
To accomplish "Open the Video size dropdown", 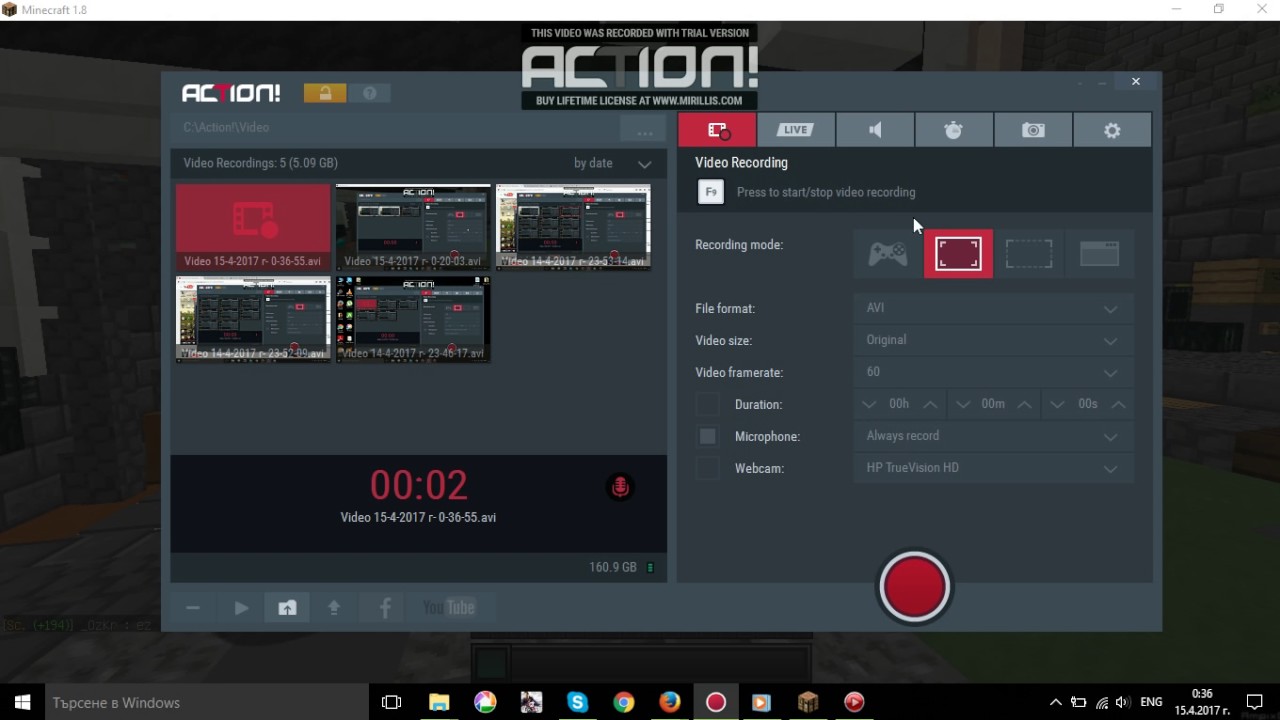I will (993, 340).
